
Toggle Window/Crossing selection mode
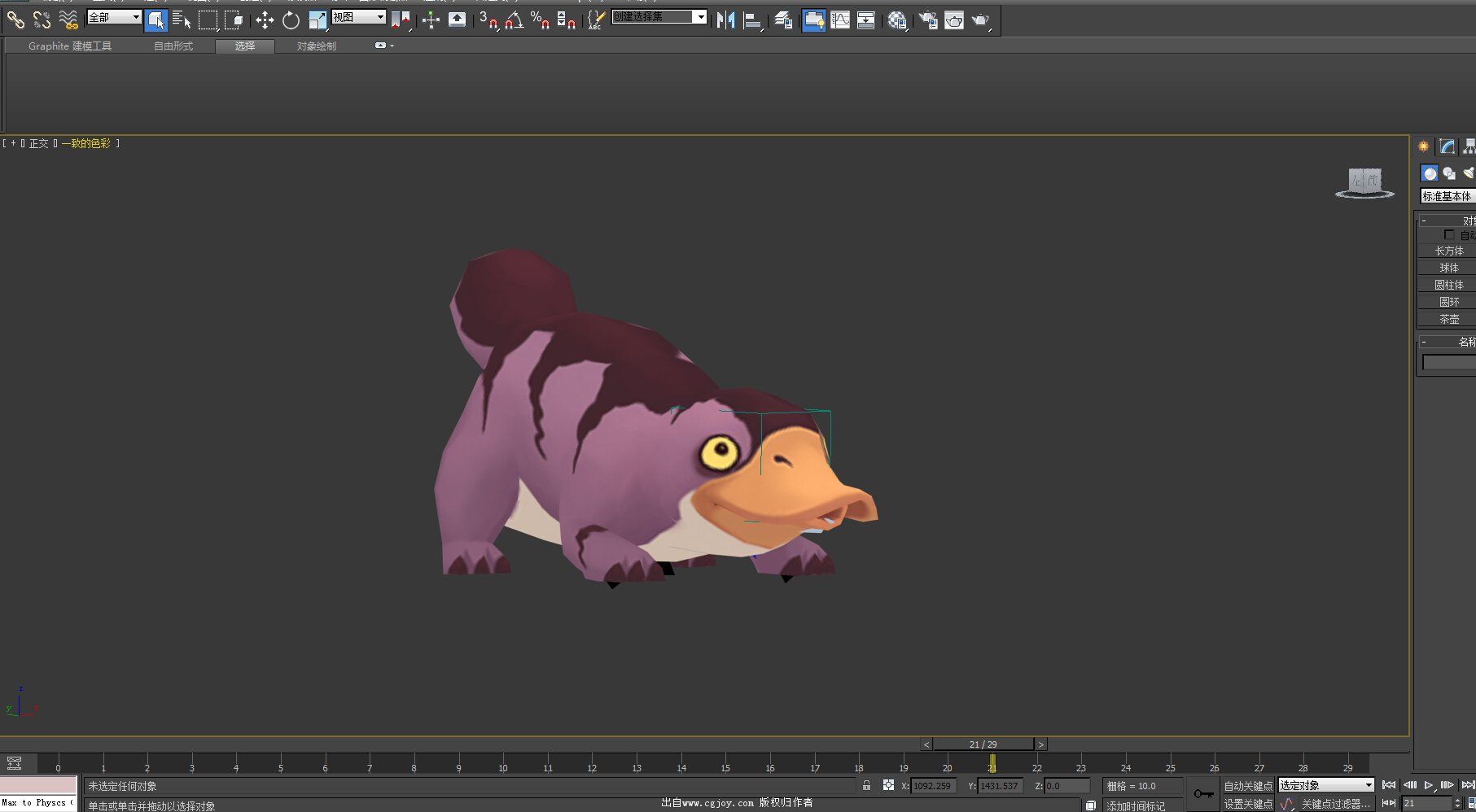(234, 20)
